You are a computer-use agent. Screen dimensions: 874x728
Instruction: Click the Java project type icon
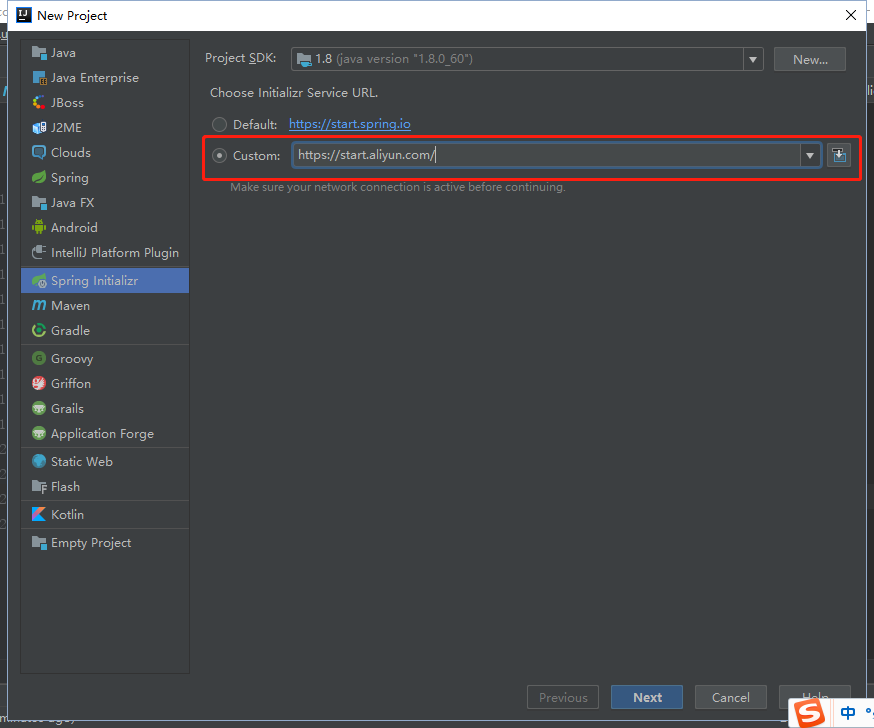click(39, 53)
